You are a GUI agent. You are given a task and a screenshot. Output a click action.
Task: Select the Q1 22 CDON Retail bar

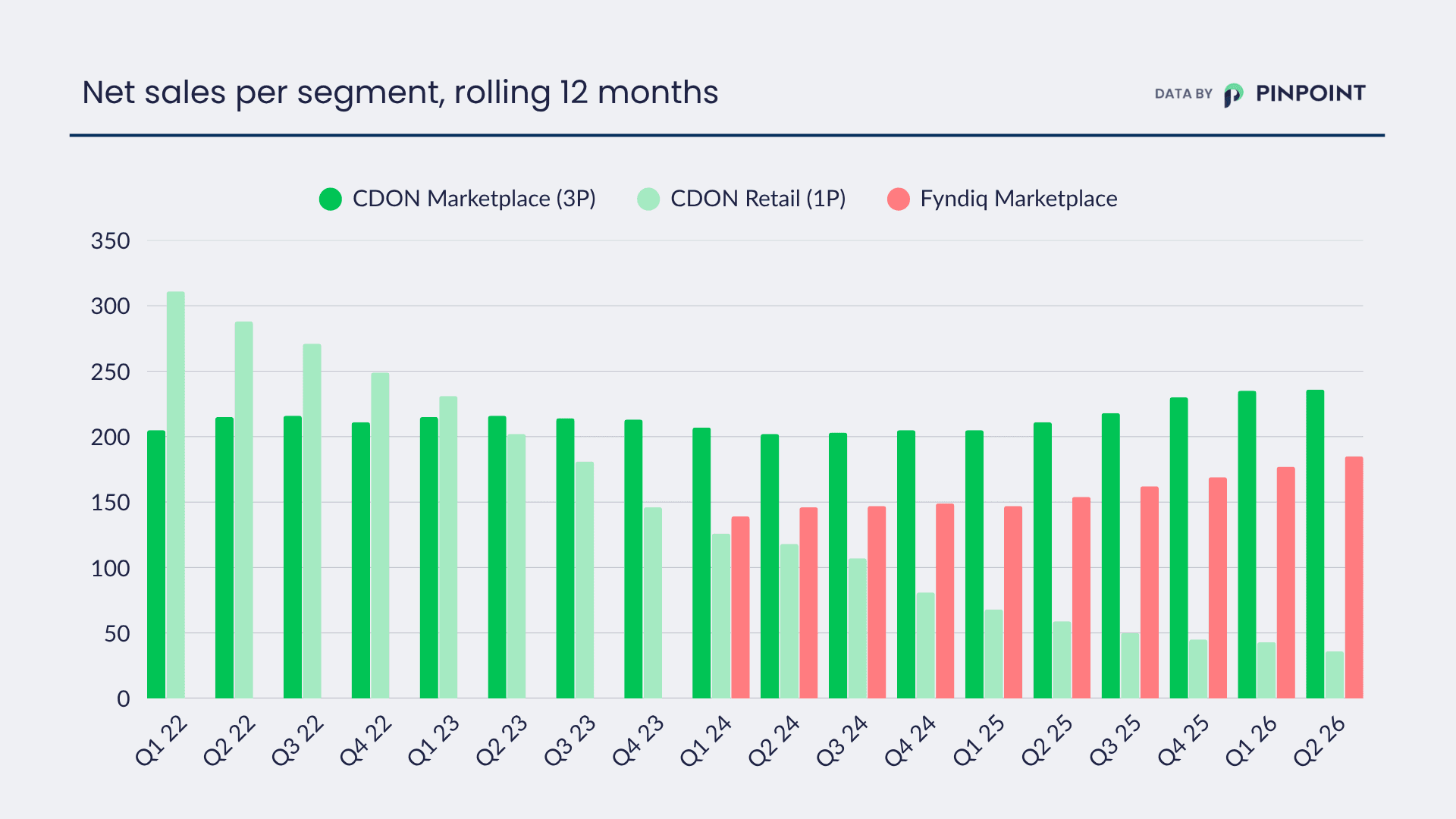pos(175,495)
